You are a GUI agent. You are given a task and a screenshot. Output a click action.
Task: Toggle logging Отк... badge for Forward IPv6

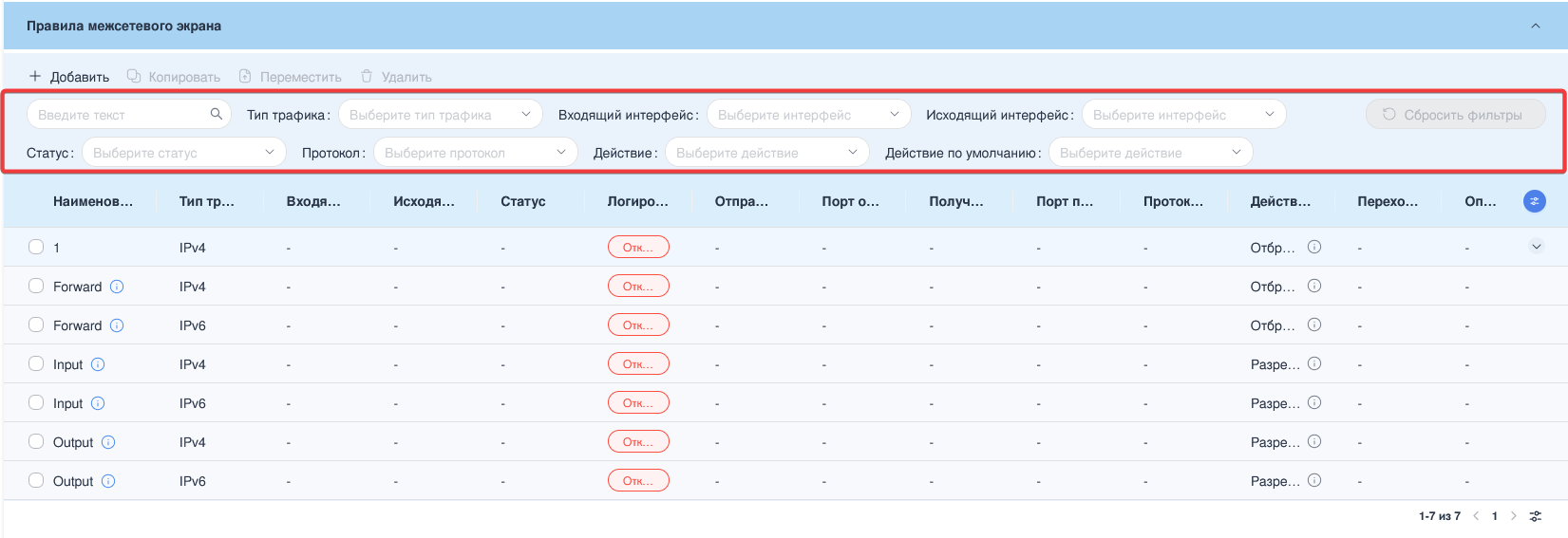tap(638, 325)
